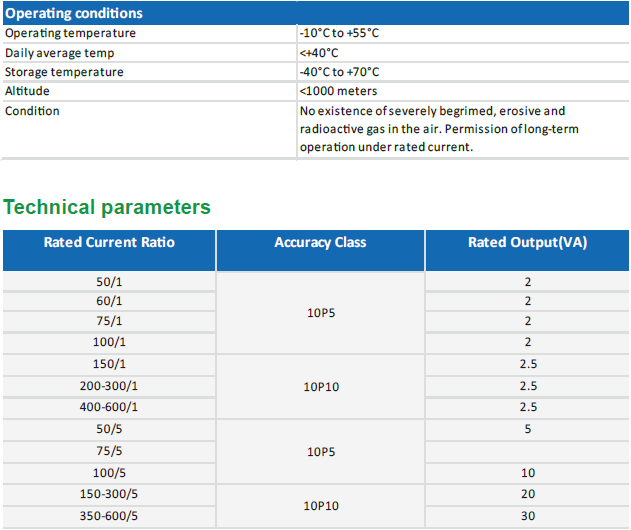Select the -40°C to +70°C value
Viewport: 631px width, 530px height.
pyautogui.click(x=339, y=72)
